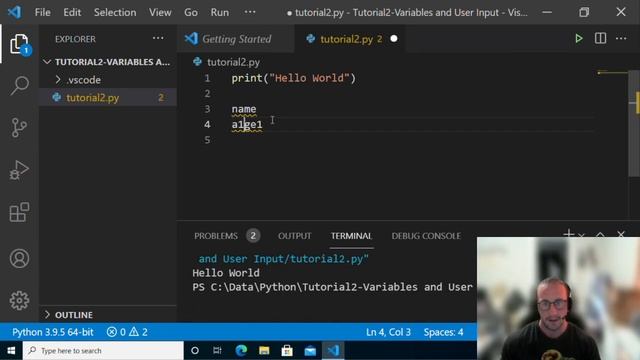The width and height of the screenshot is (640, 360).
Task: Open Cortana circle in taskbar
Action: 195,351
